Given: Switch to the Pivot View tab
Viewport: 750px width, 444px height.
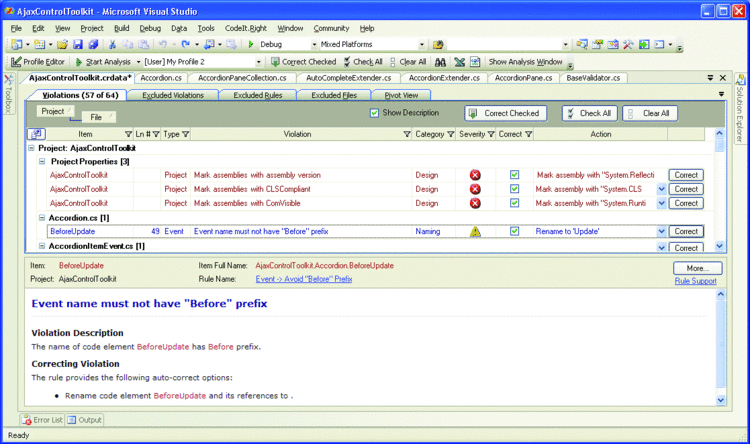Looking at the screenshot, I should [x=401, y=95].
